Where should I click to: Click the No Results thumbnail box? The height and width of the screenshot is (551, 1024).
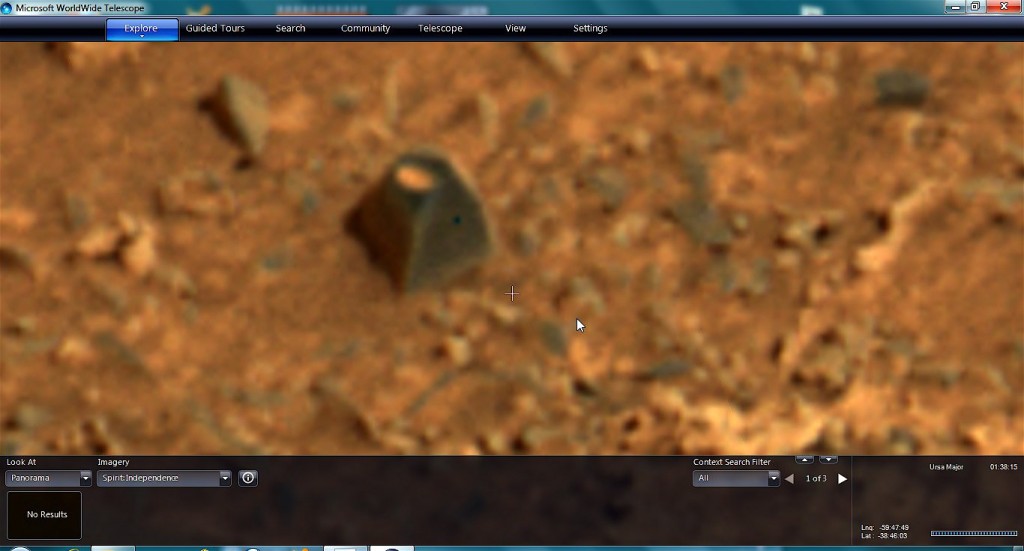tap(44, 515)
